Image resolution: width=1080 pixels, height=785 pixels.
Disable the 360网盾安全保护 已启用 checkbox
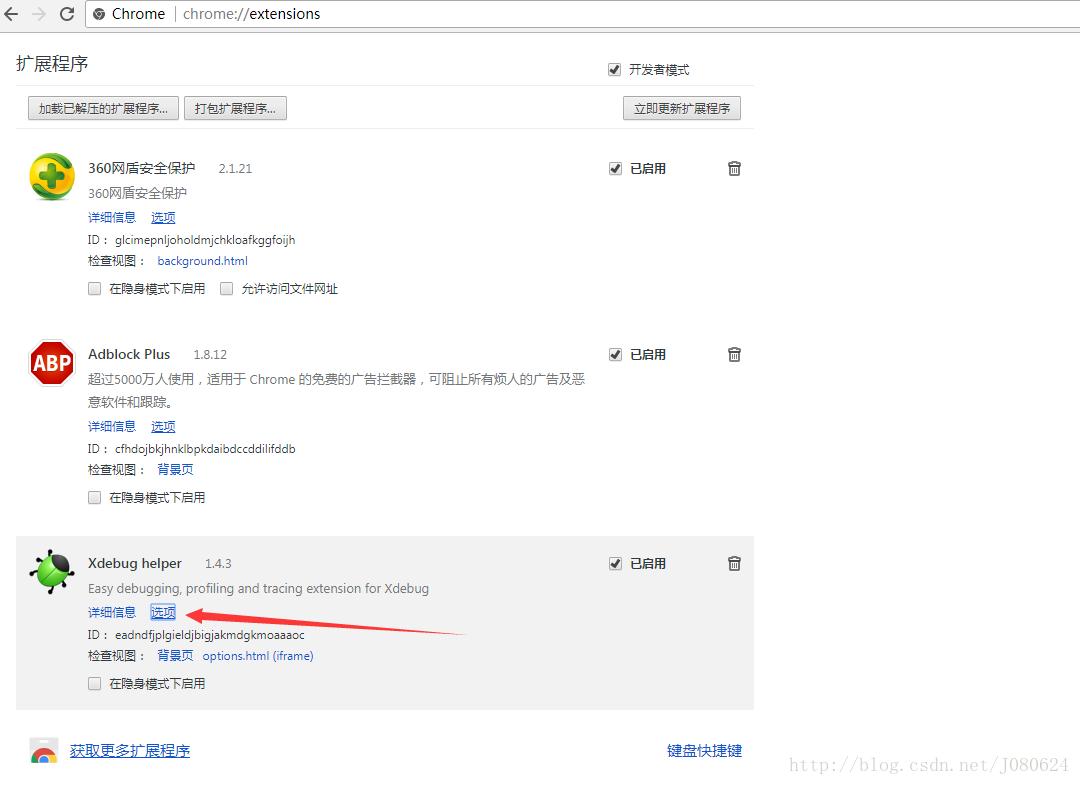pyautogui.click(x=615, y=169)
